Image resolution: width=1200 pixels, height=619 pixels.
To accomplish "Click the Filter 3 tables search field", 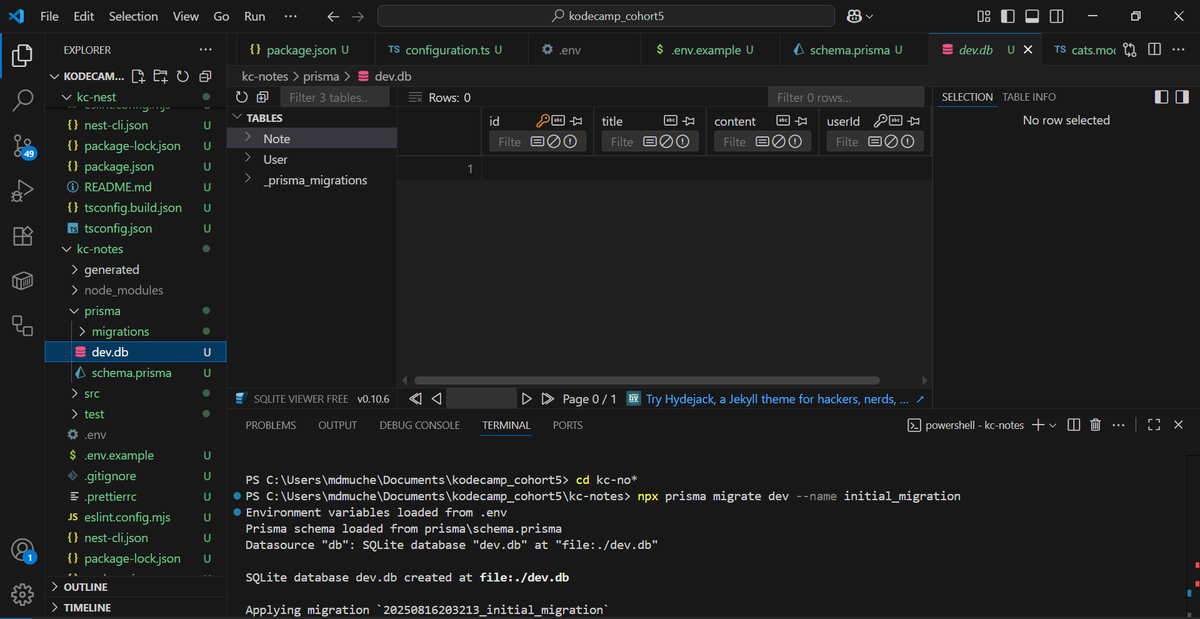I will pyautogui.click(x=337, y=97).
